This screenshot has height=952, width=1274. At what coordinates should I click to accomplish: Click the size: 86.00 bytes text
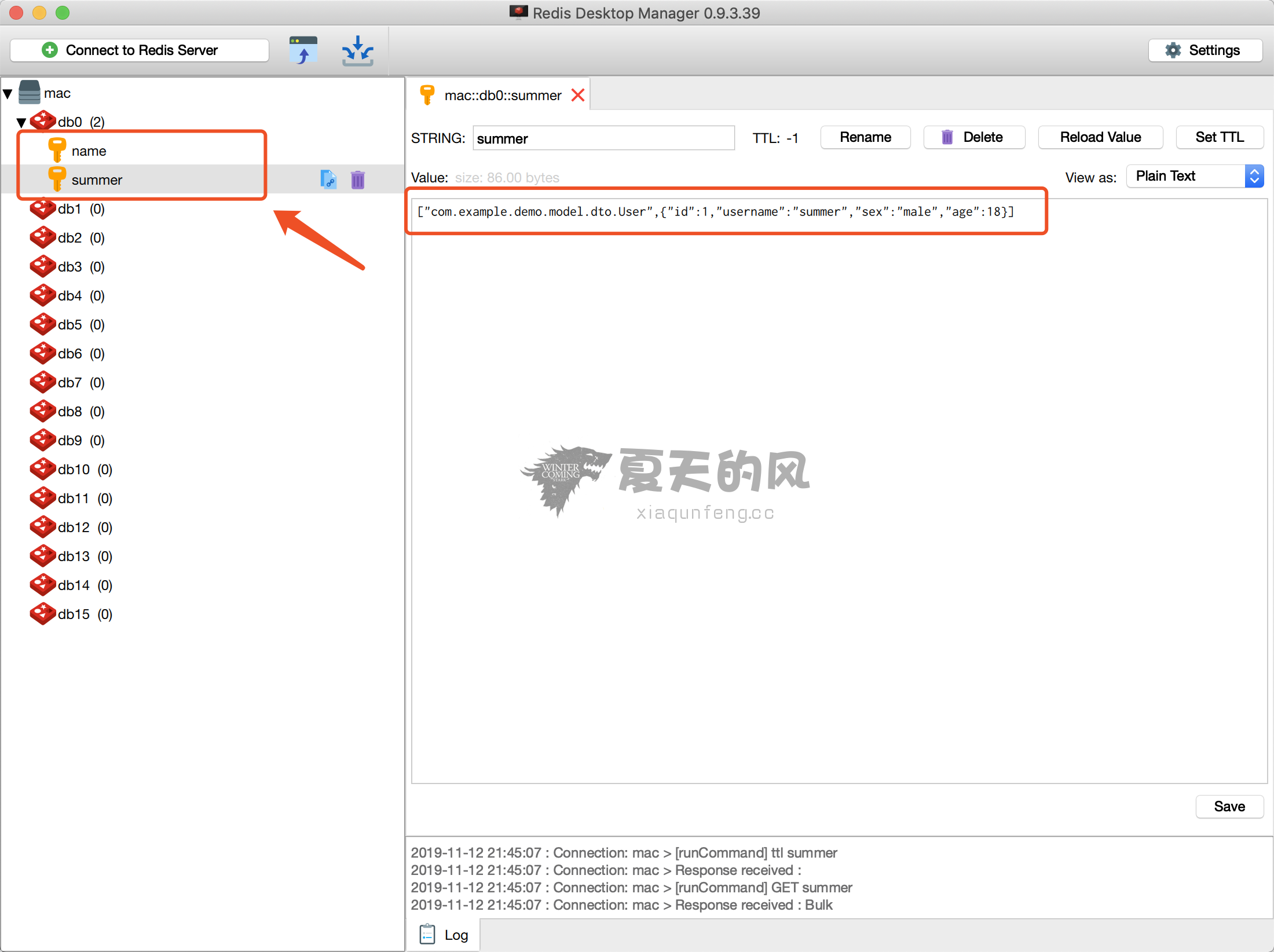pyautogui.click(x=507, y=178)
